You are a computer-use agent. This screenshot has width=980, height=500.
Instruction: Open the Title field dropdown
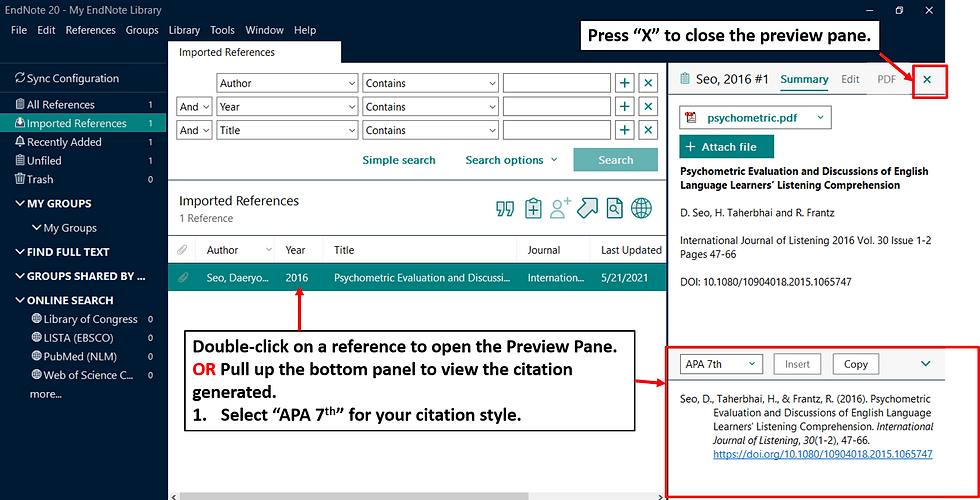click(x=288, y=130)
